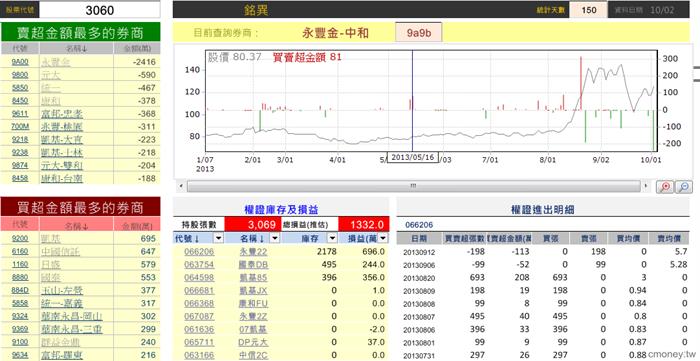This screenshot has width=700, height=361.
Task: Click profit value 696.0 for 永豐22
Action: tap(374, 252)
